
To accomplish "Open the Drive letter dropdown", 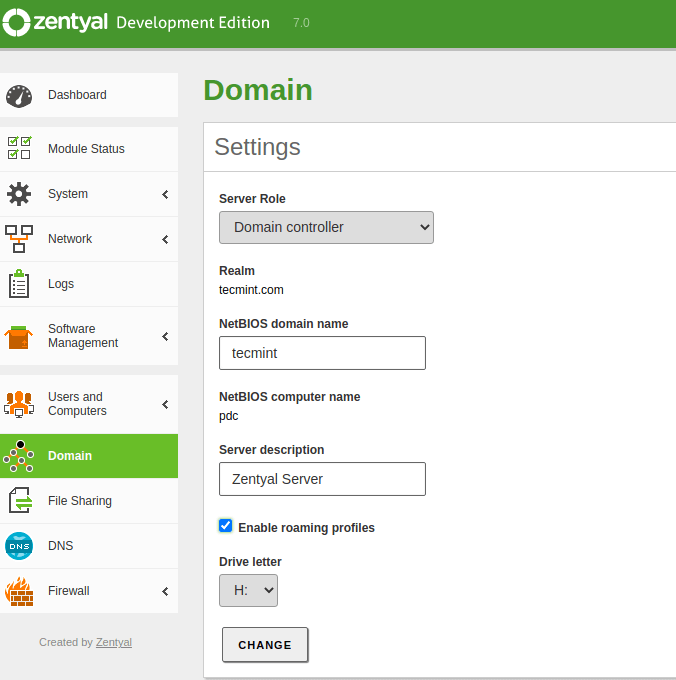I will click(x=248, y=590).
